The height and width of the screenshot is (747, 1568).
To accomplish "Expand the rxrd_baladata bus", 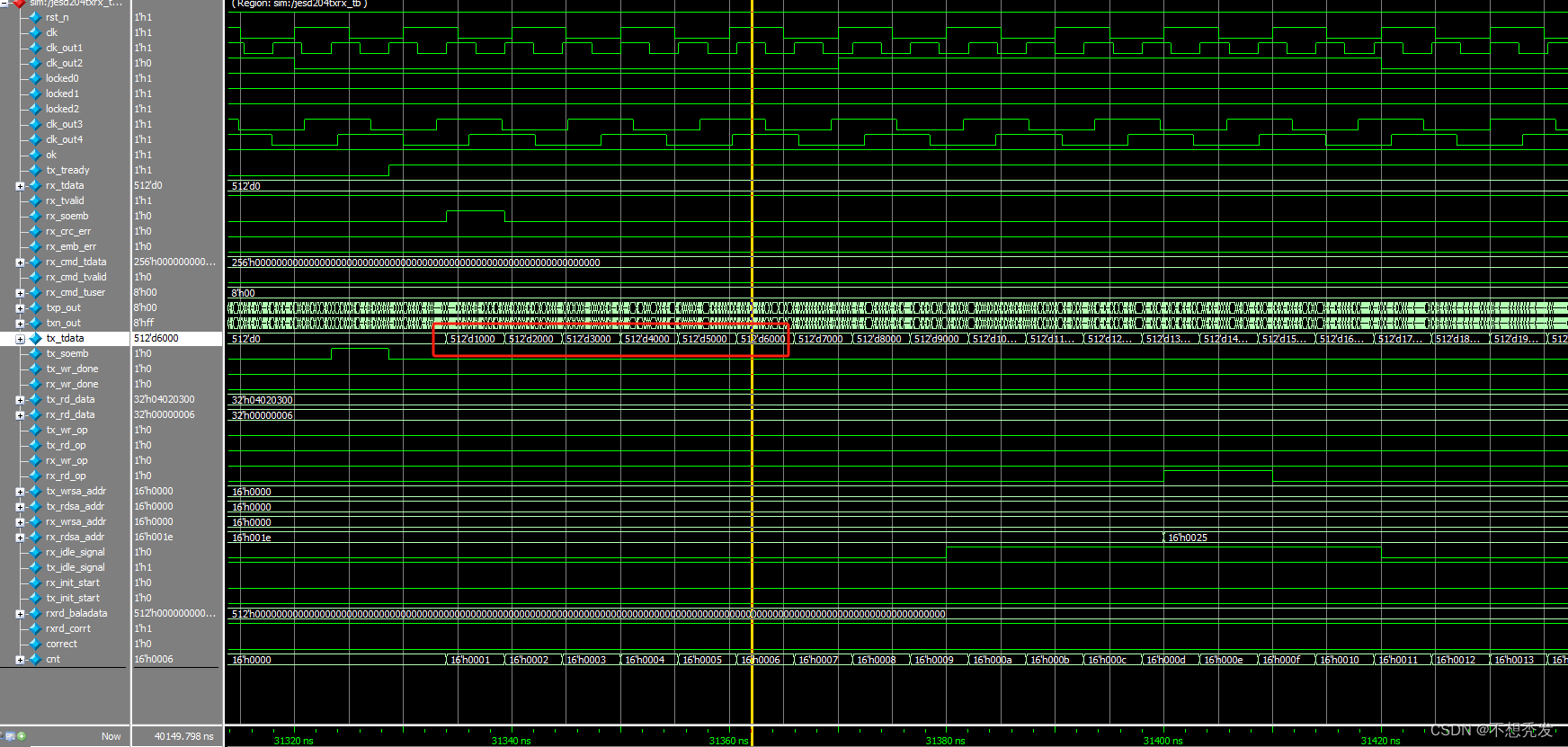I will pos(20,614).
